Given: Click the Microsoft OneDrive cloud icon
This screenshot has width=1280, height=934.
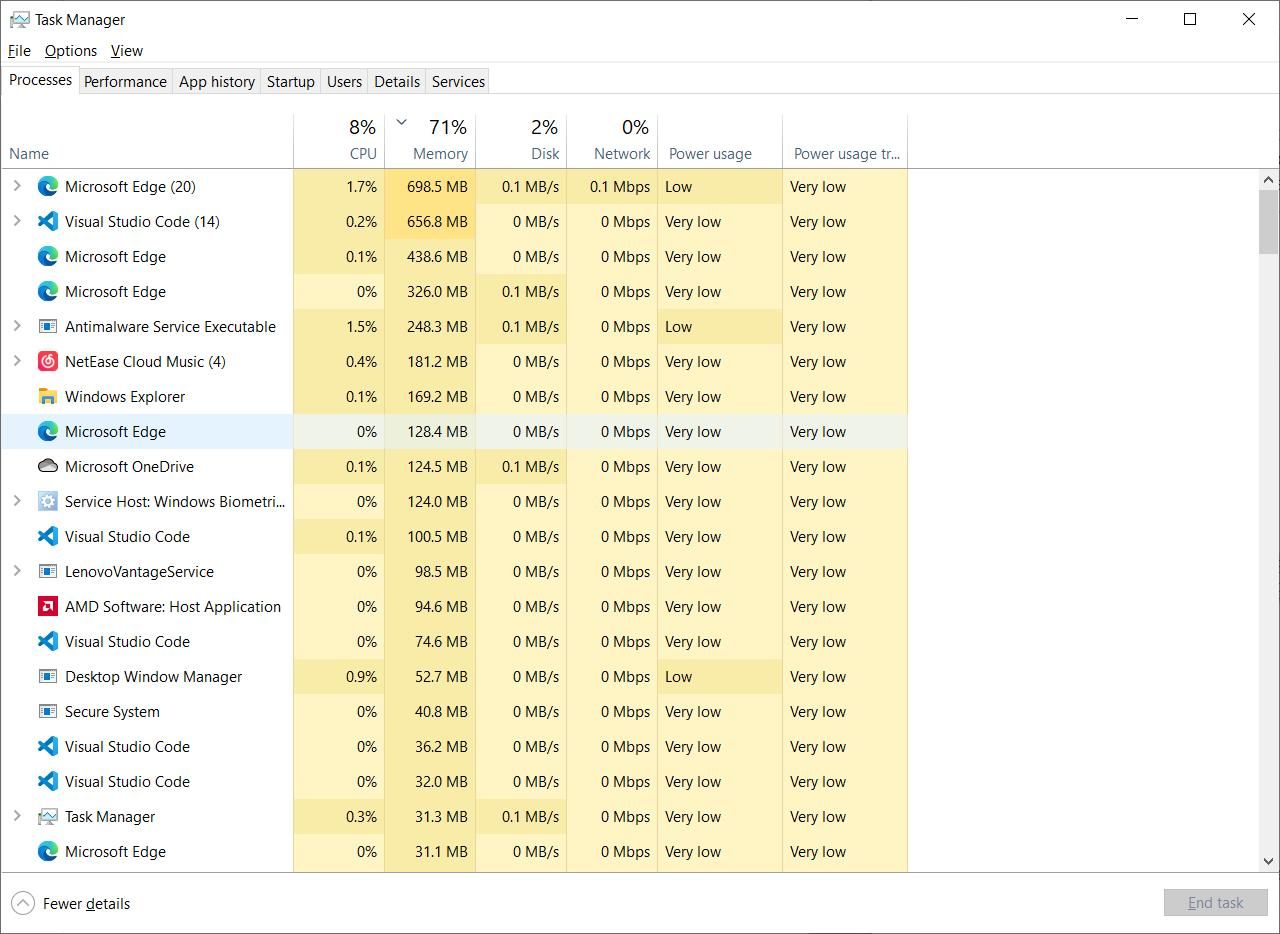Looking at the screenshot, I should 47,466.
